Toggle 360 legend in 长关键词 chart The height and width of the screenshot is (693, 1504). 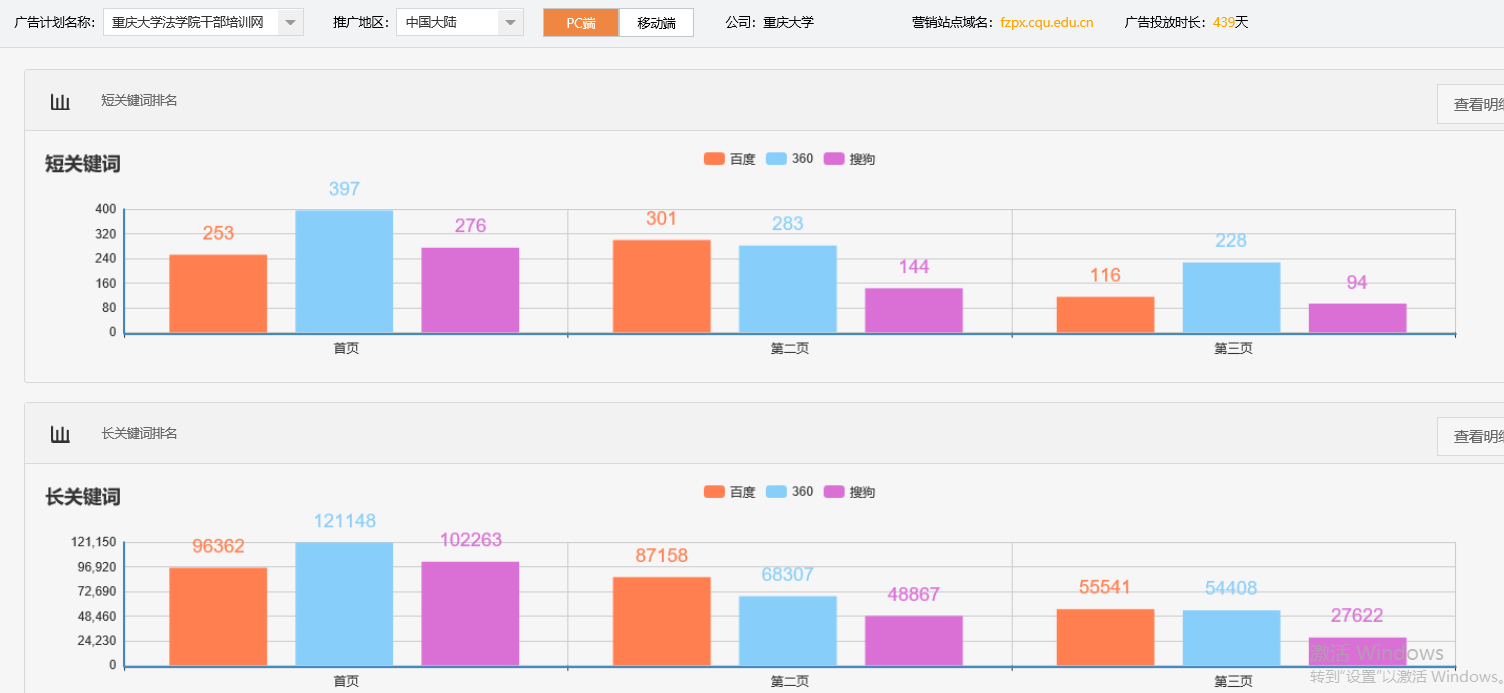[790, 492]
